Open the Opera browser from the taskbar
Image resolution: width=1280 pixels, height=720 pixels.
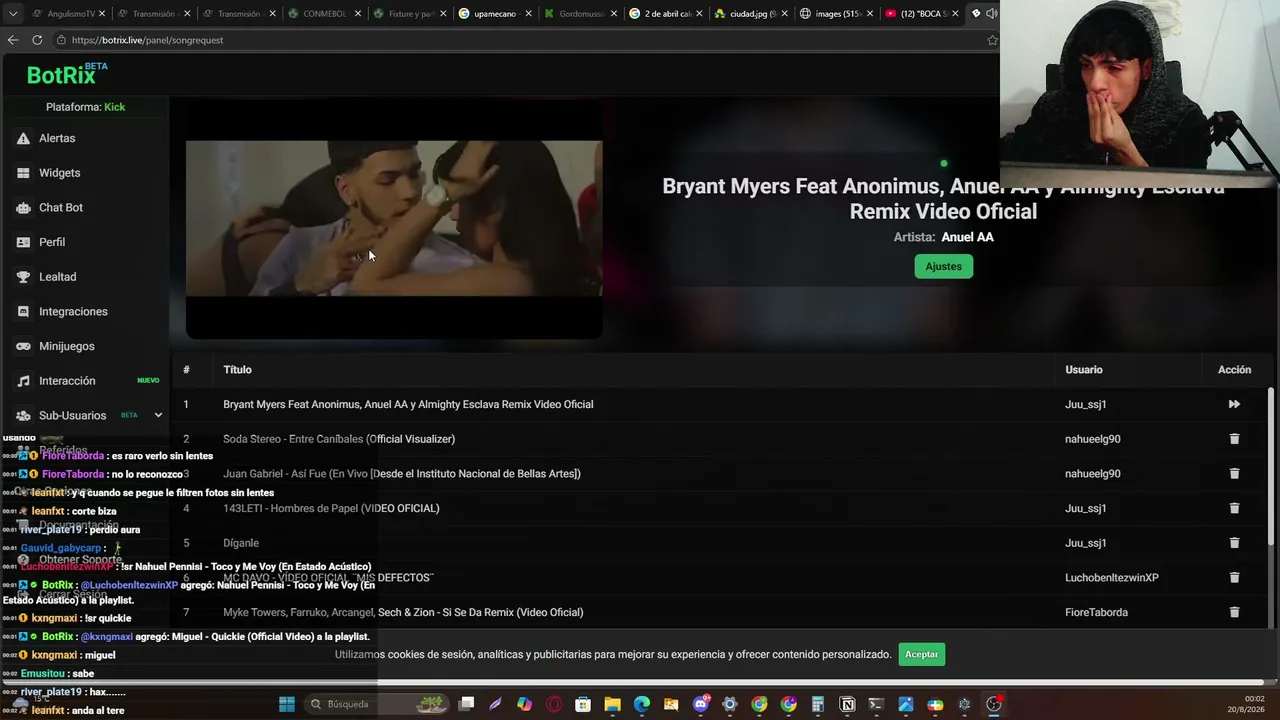[554, 704]
